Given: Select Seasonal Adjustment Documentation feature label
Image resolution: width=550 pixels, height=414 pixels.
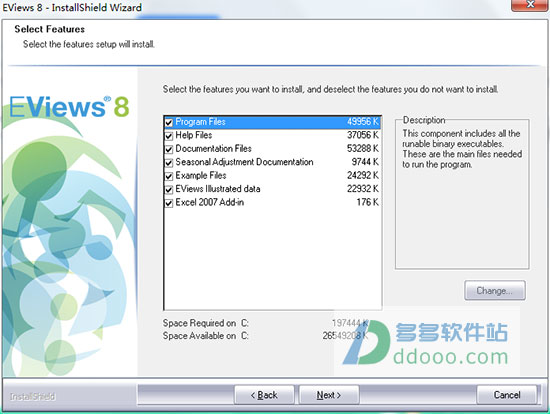Looking at the screenshot, I should (x=244, y=162).
